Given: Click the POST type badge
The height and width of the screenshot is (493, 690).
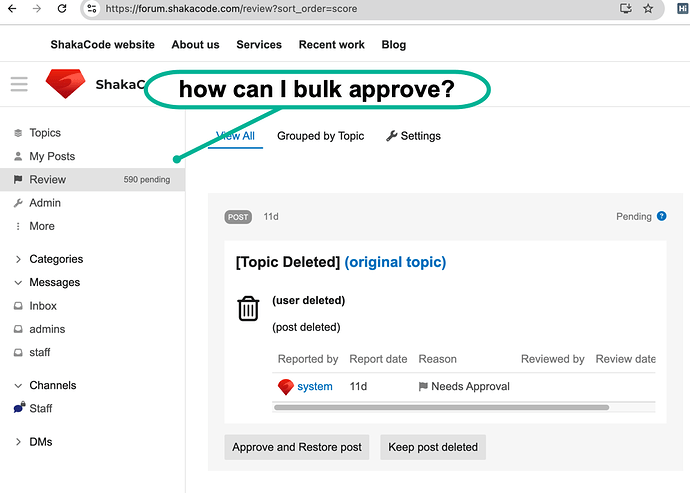Looking at the screenshot, I should (x=238, y=217).
